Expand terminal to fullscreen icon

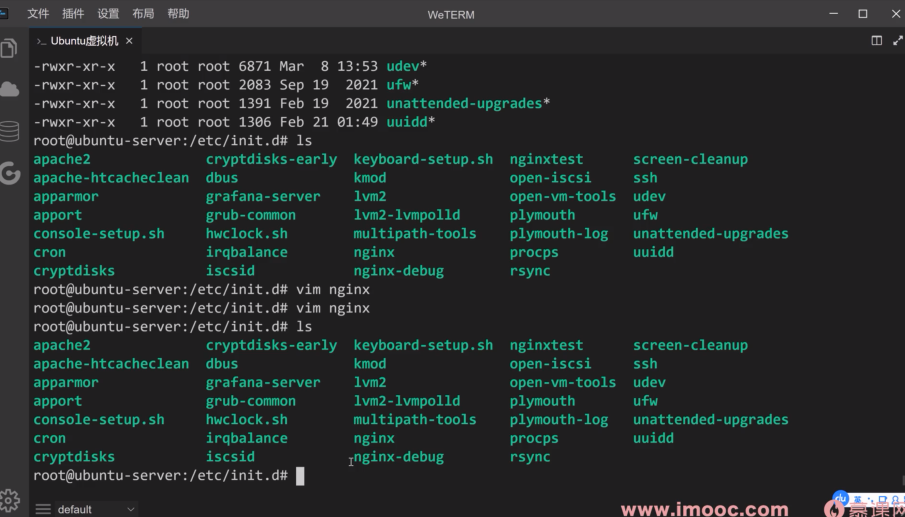click(x=897, y=40)
